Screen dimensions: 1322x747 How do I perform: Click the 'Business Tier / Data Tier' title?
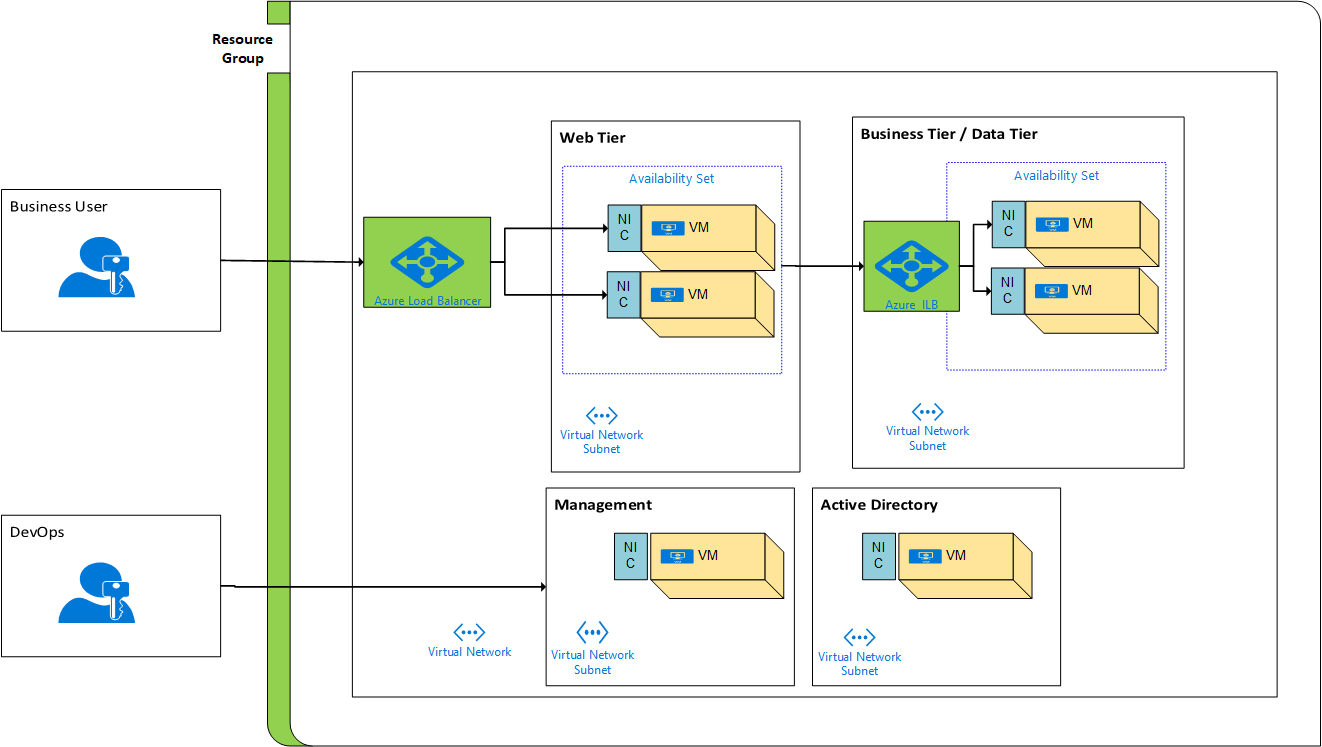[949, 133]
